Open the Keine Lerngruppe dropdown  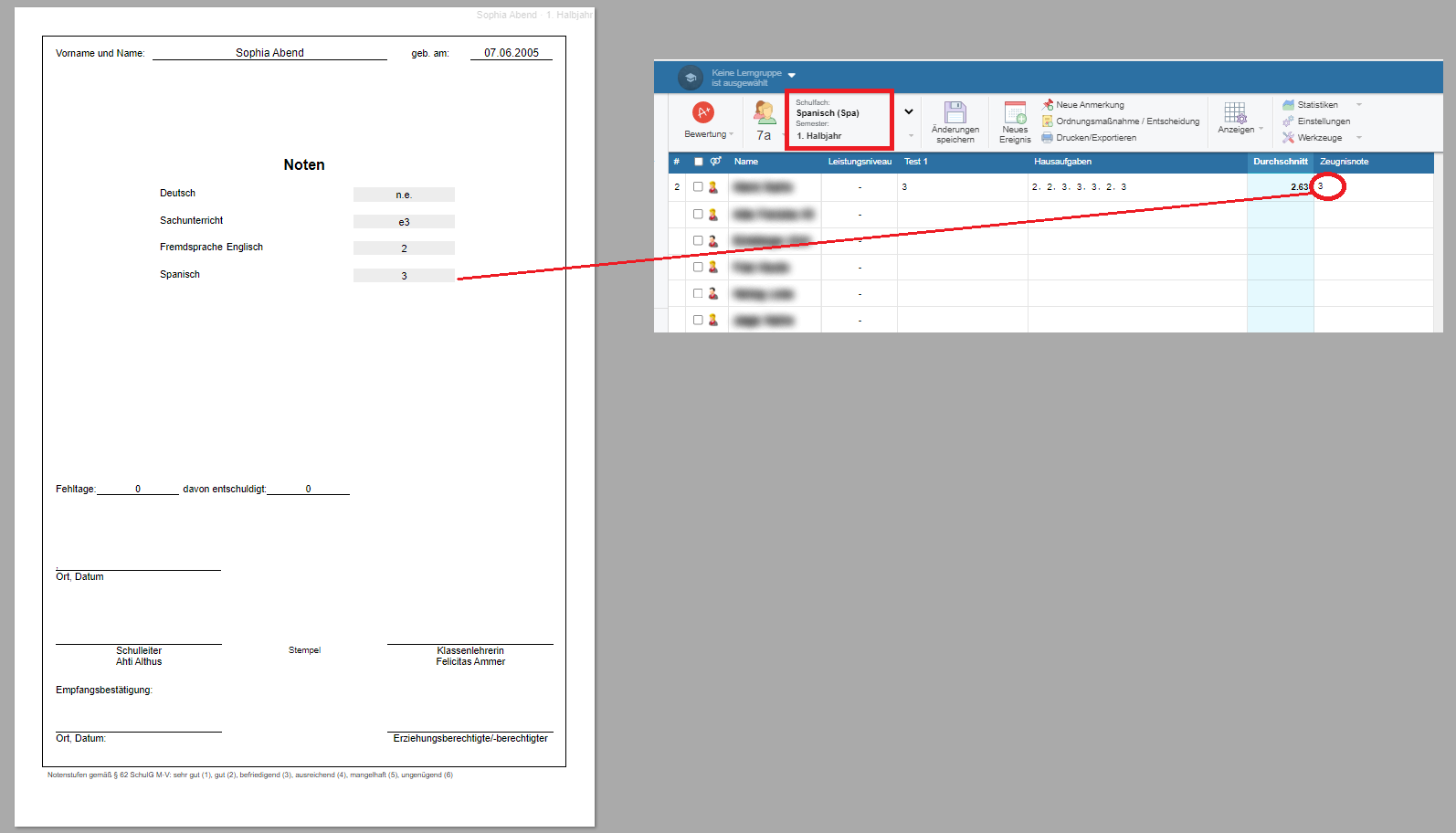(x=791, y=75)
